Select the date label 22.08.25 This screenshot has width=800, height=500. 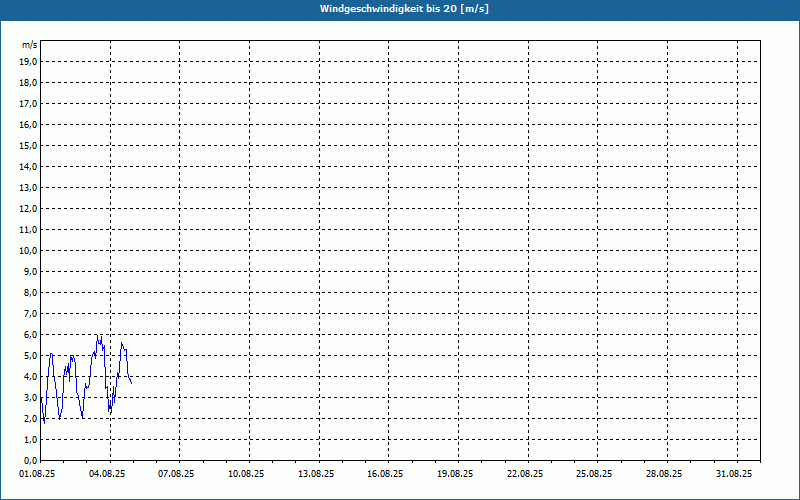525,474
